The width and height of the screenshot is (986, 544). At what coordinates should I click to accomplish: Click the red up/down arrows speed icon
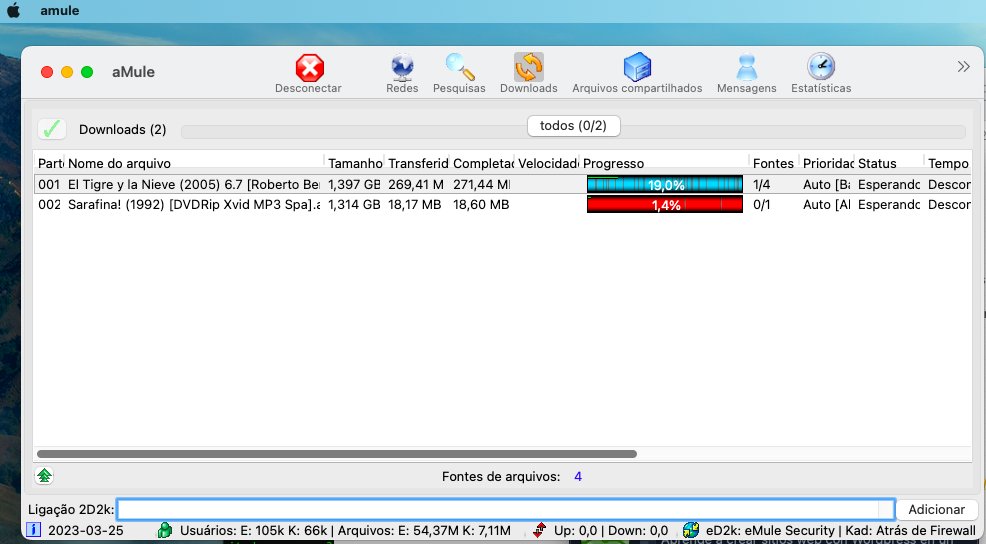click(x=540, y=530)
